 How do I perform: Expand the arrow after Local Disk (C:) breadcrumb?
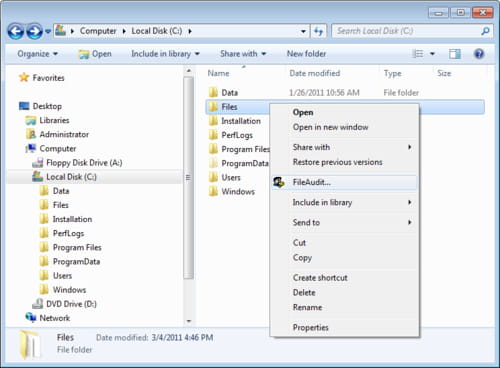click(x=190, y=31)
